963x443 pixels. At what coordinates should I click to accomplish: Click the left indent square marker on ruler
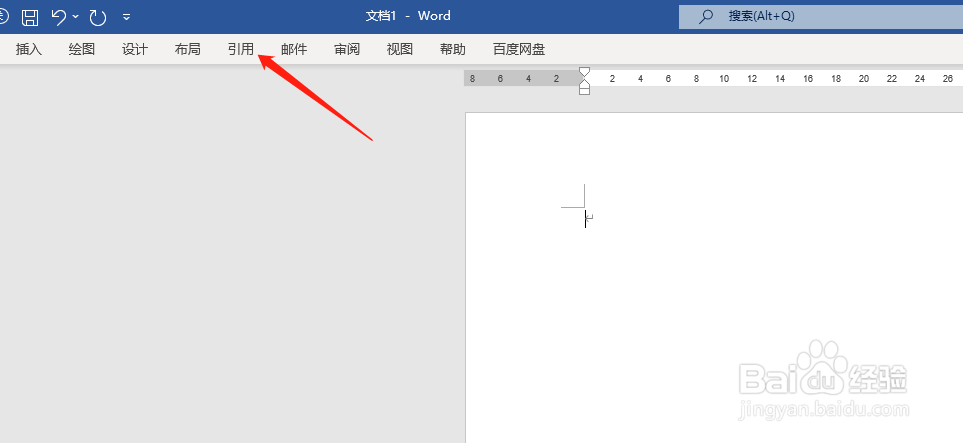pyautogui.click(x=585, y=91)
